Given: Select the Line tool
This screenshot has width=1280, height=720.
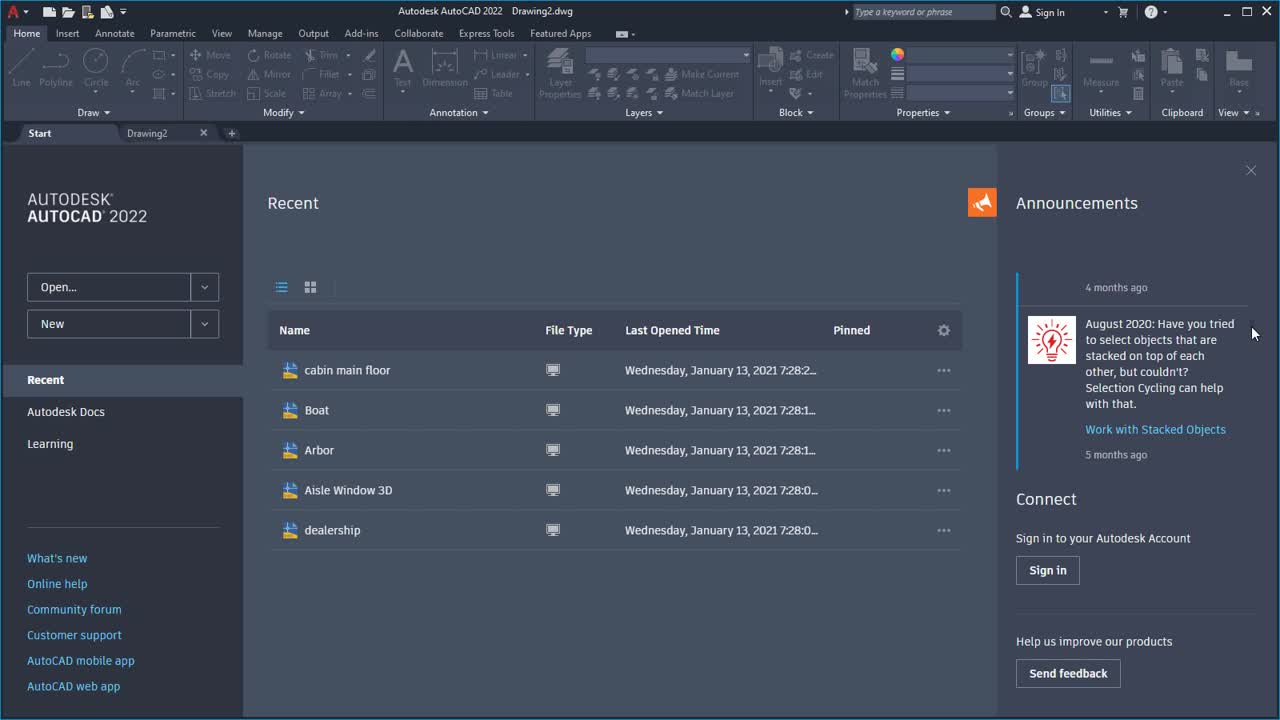Looking at the screenshot, I should point(21,70).
